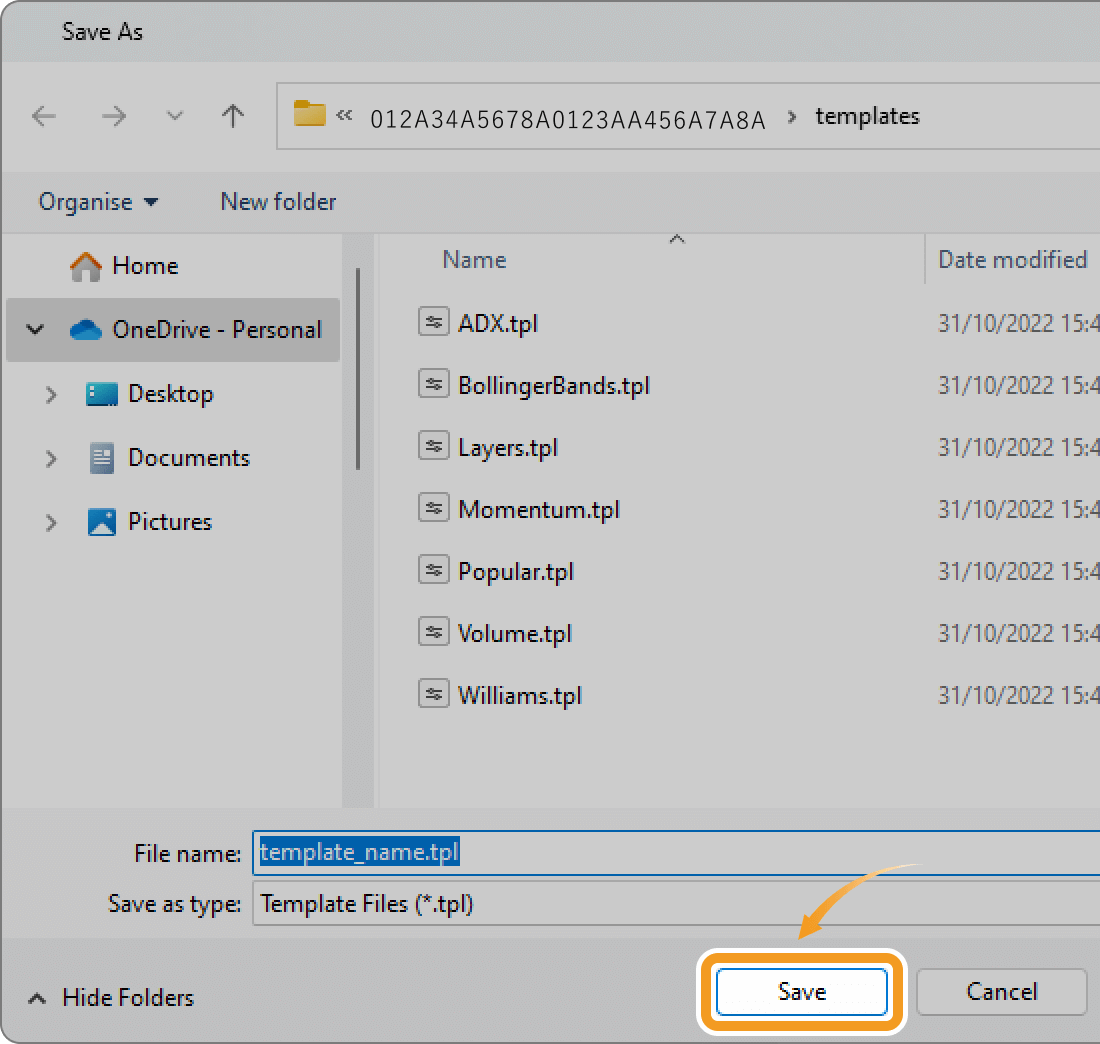The width and height of the screenshot is (1100, 1044).
Task: Create a New folder
Action: (x=279, y=202)
